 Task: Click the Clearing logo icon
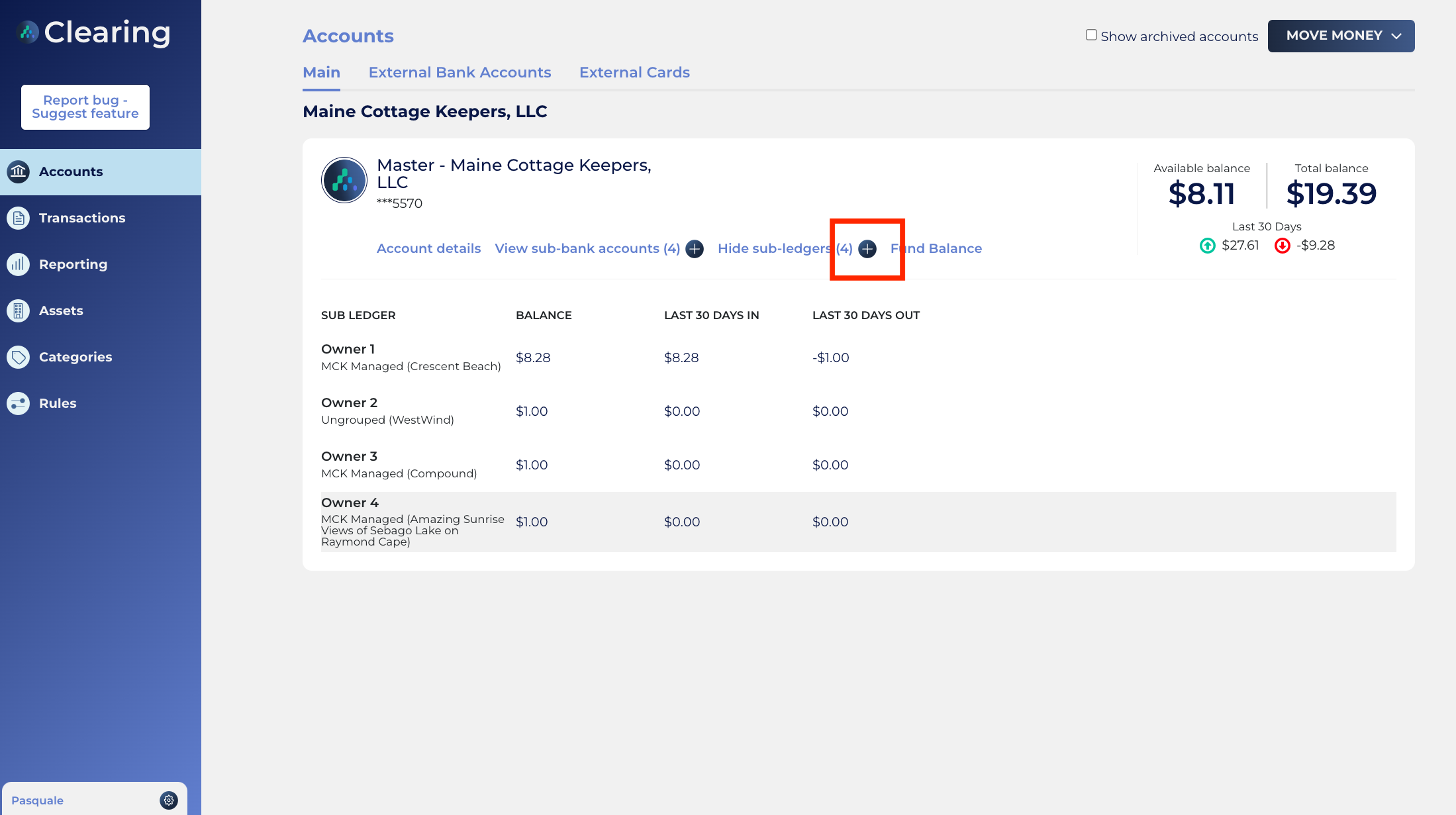tap(27, 32)
